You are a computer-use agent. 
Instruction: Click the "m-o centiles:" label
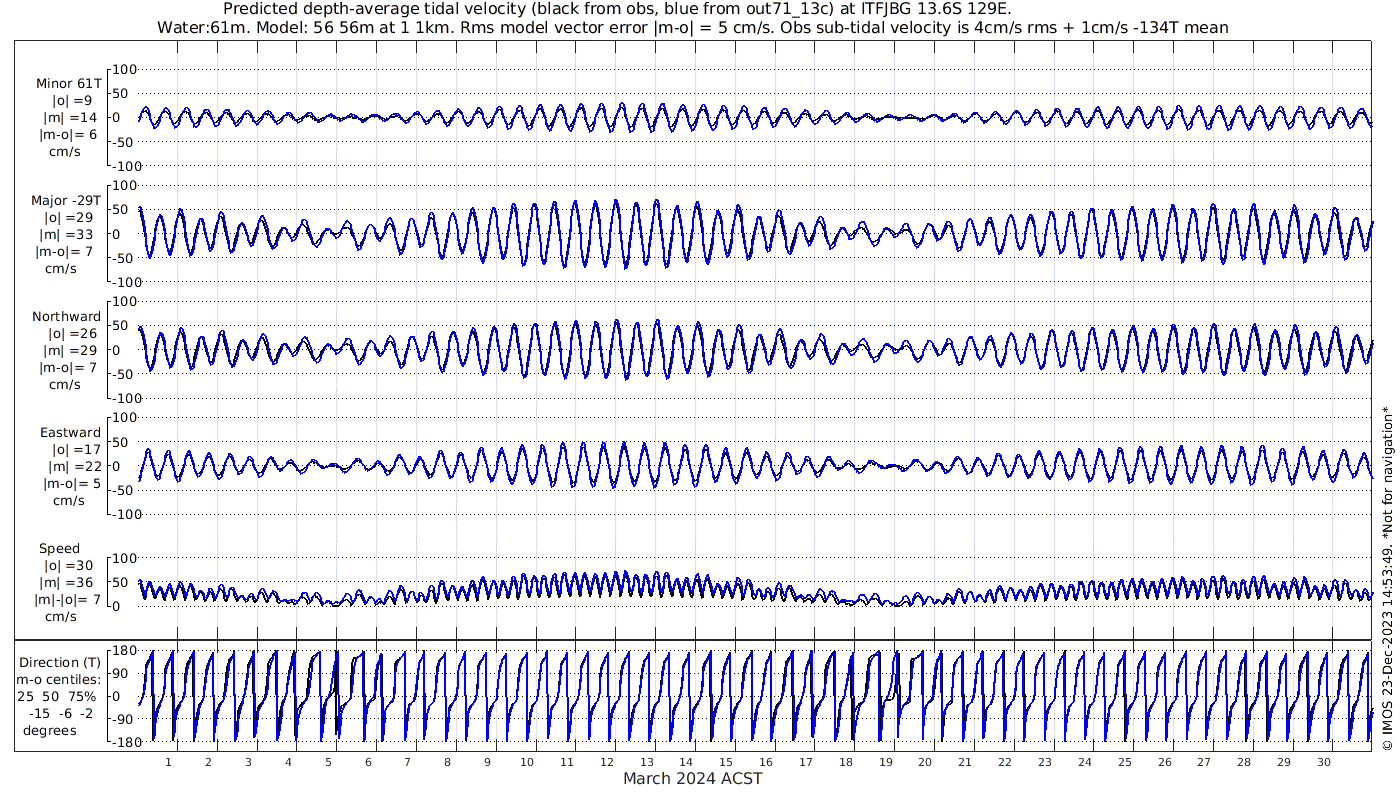point(58,680)
